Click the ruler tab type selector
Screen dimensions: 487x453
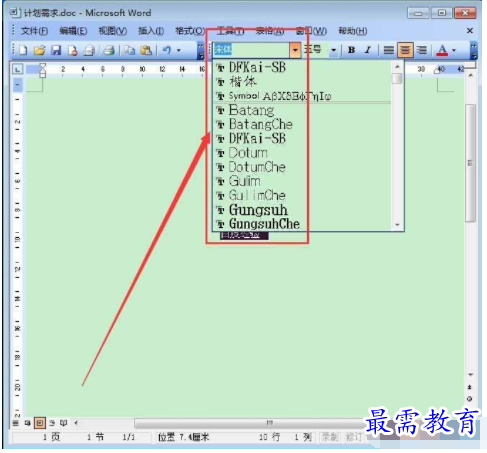[x=17, y=69]
